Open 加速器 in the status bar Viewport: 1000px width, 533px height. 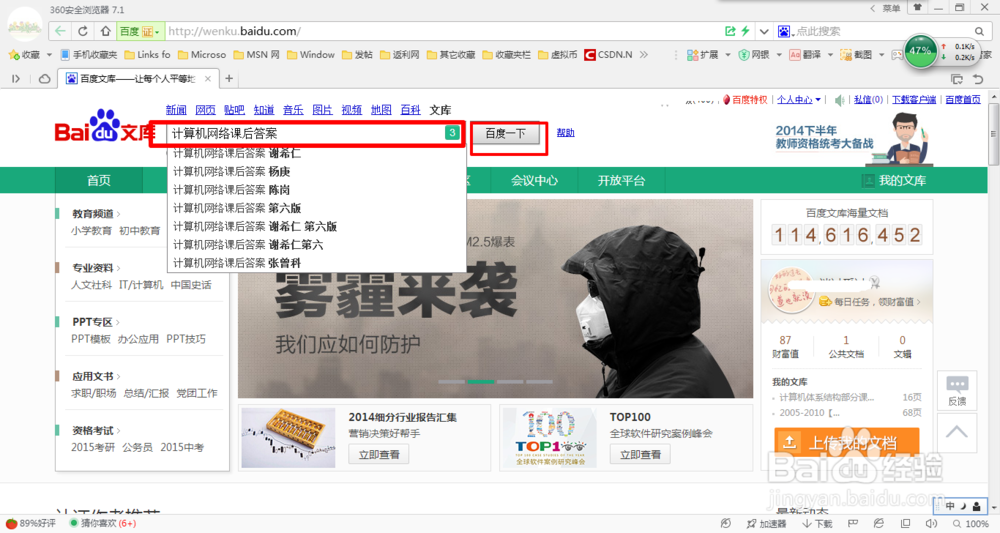[x=767, y=524]
